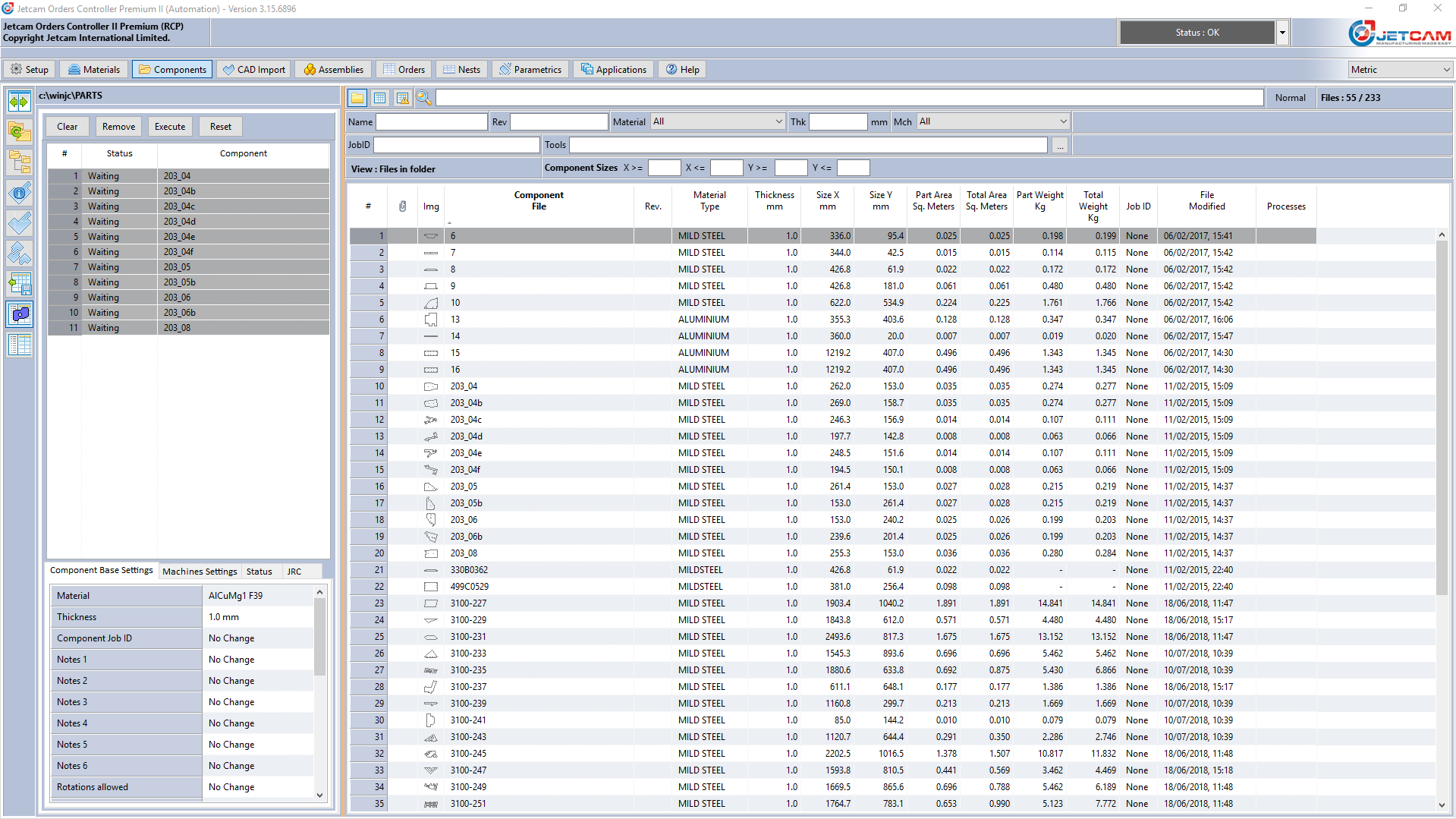Click the refresh folders icon in sidebar
This screenshot has width=1456, height=819.
(20, 131)
